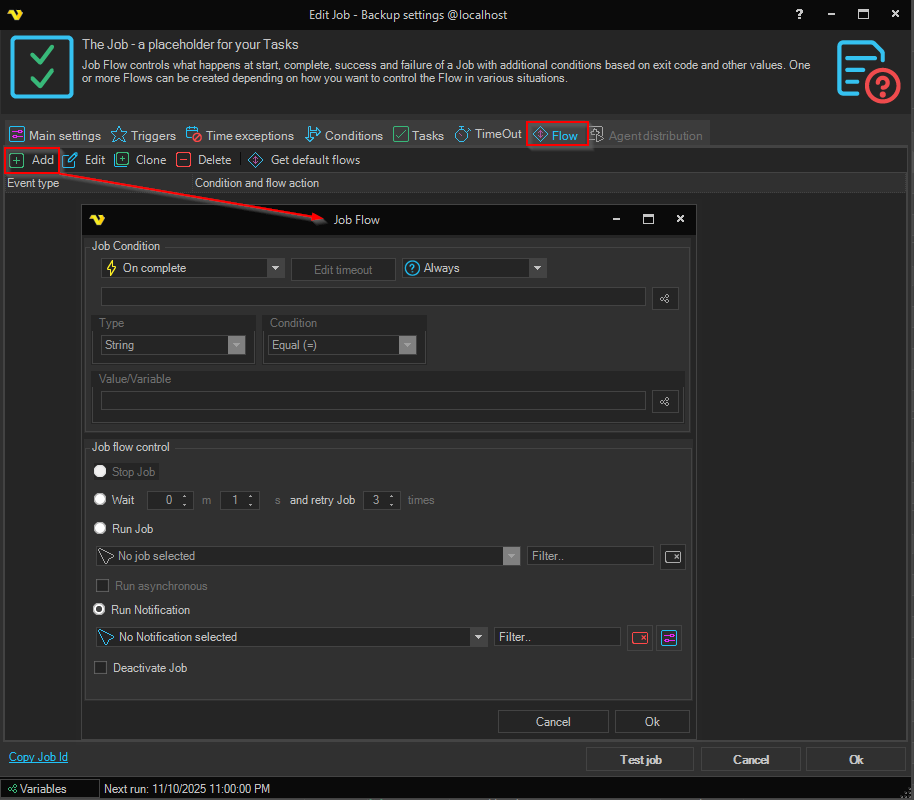Viewport: 914px width, 800px height.
Task: Click Get default flows icon
Action: [x=256, y=160]
